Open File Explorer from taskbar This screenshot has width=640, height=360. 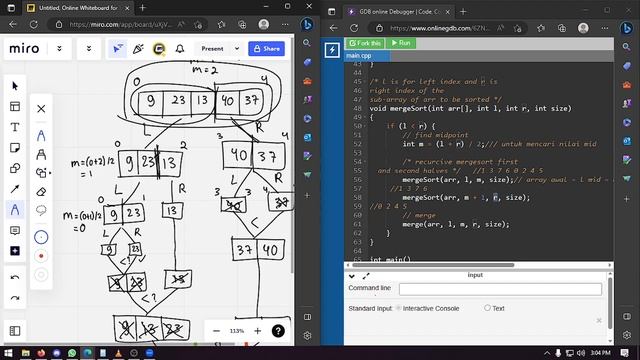click(x=25, y=353)
